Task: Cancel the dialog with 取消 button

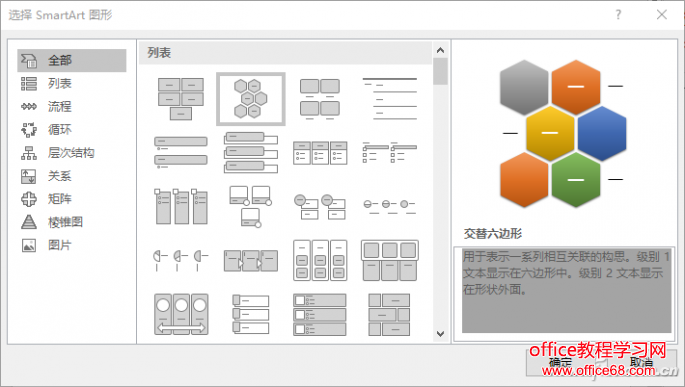Action: (x=641, y=363)
